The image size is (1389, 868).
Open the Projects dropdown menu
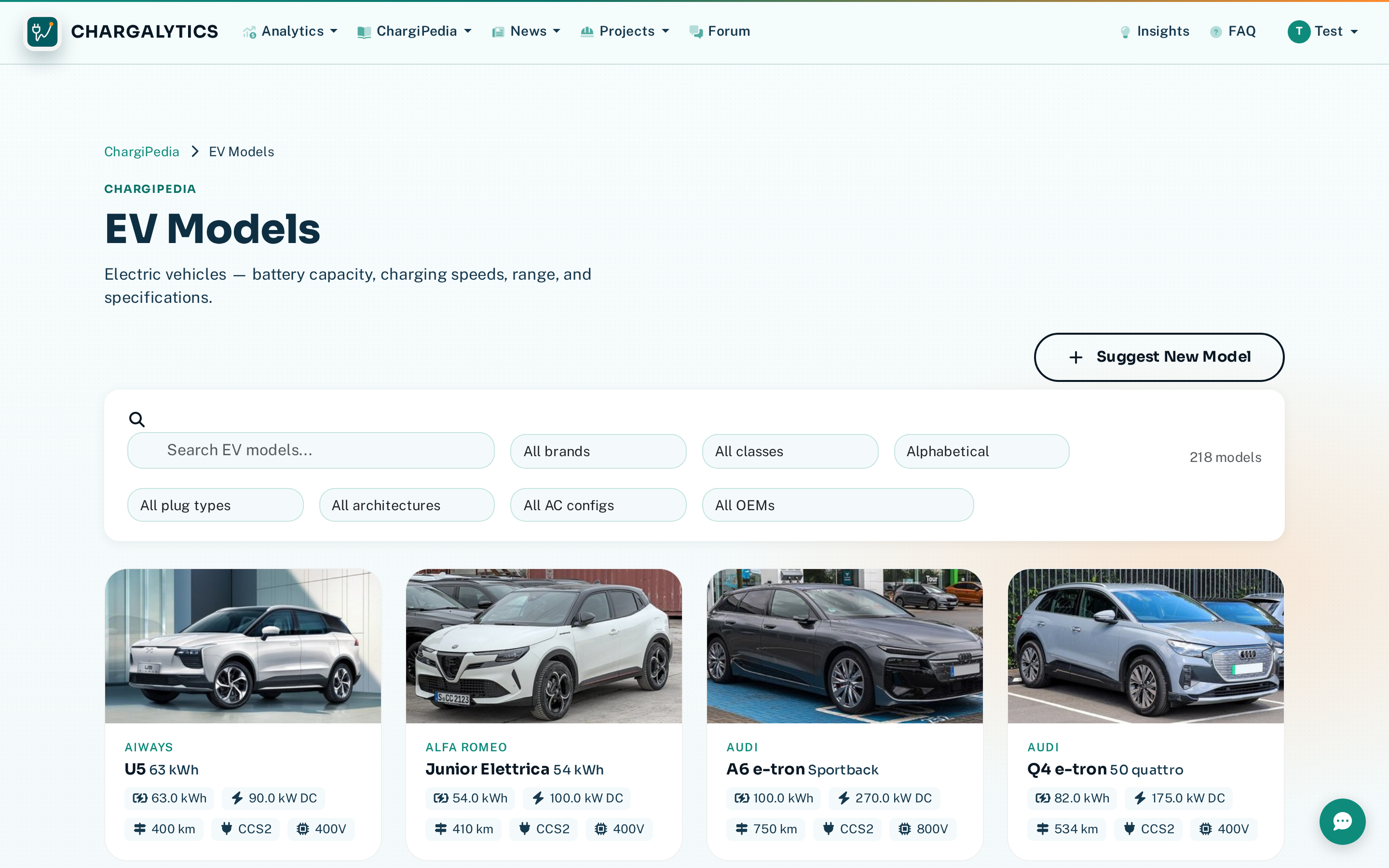click(625, 31)
